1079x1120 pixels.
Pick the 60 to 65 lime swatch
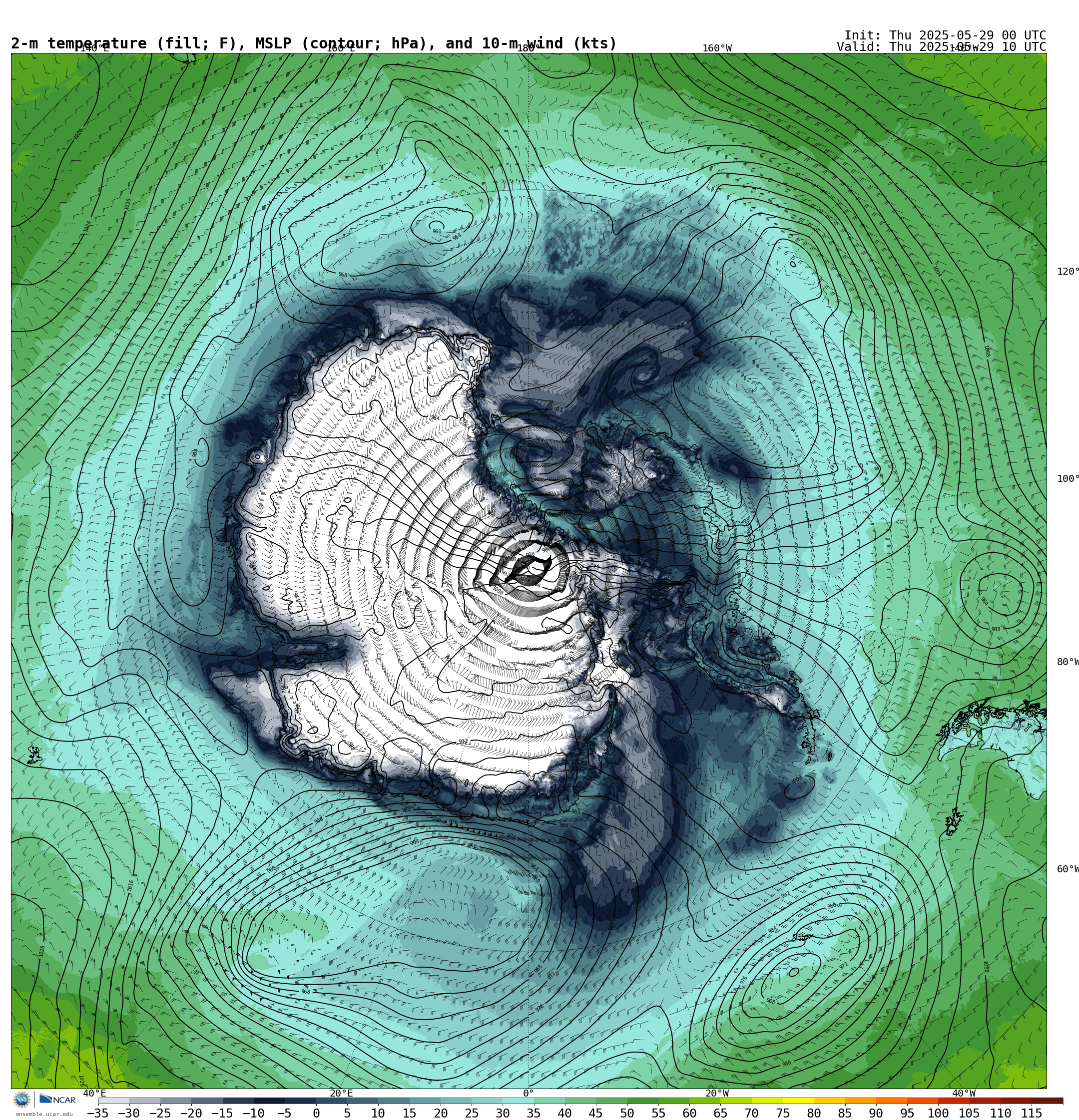click(x=705, y=1101)
